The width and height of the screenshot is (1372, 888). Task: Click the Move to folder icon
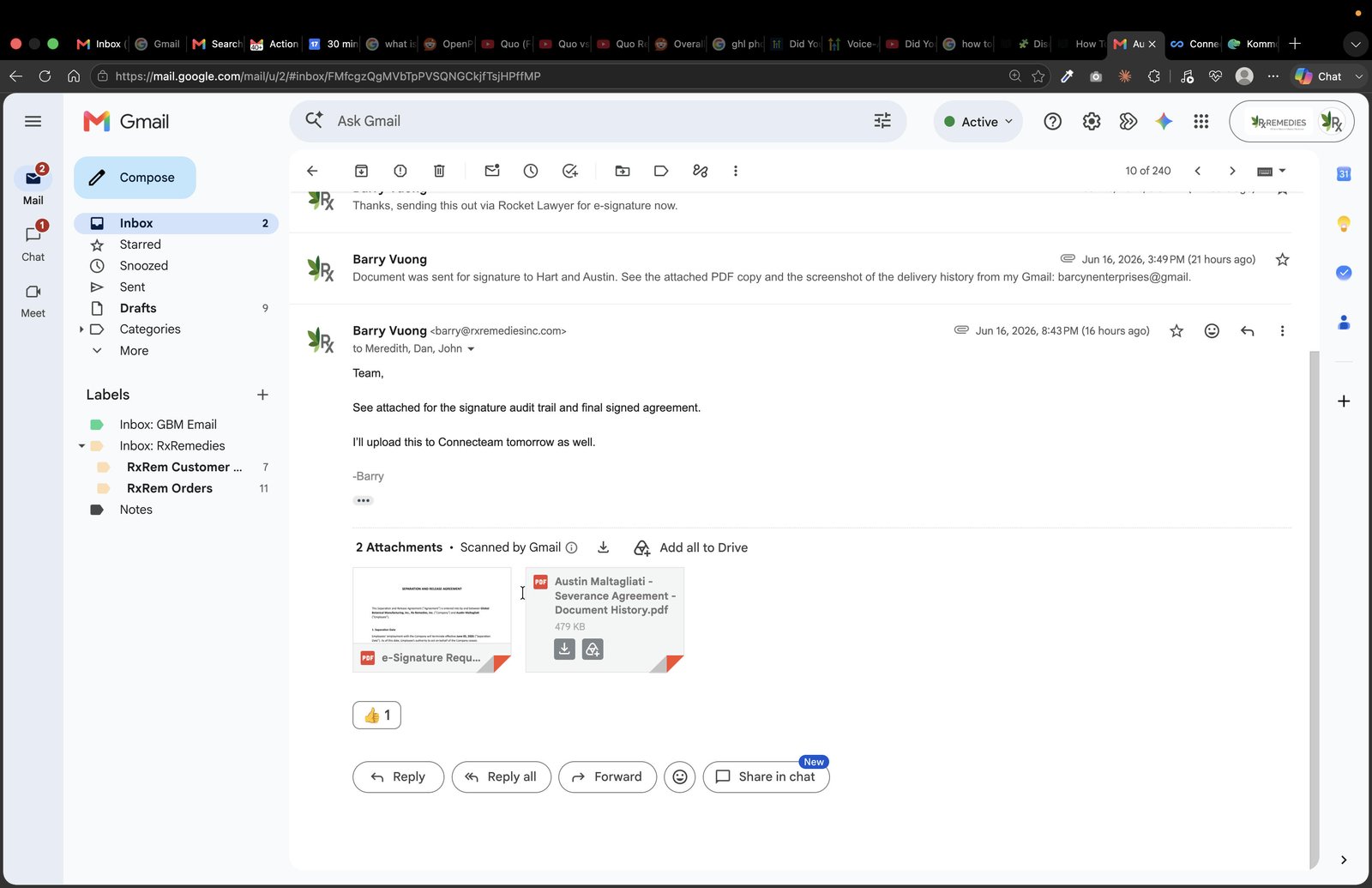point(623,171)
